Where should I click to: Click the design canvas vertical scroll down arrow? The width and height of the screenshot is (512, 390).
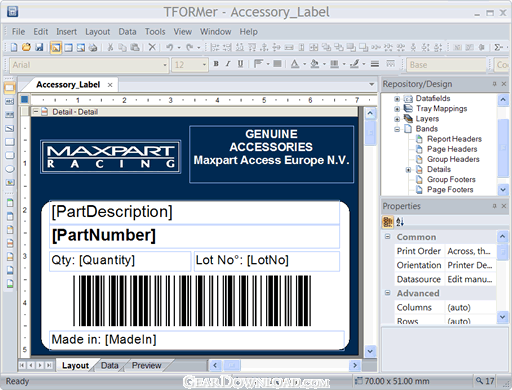(370, 351)
